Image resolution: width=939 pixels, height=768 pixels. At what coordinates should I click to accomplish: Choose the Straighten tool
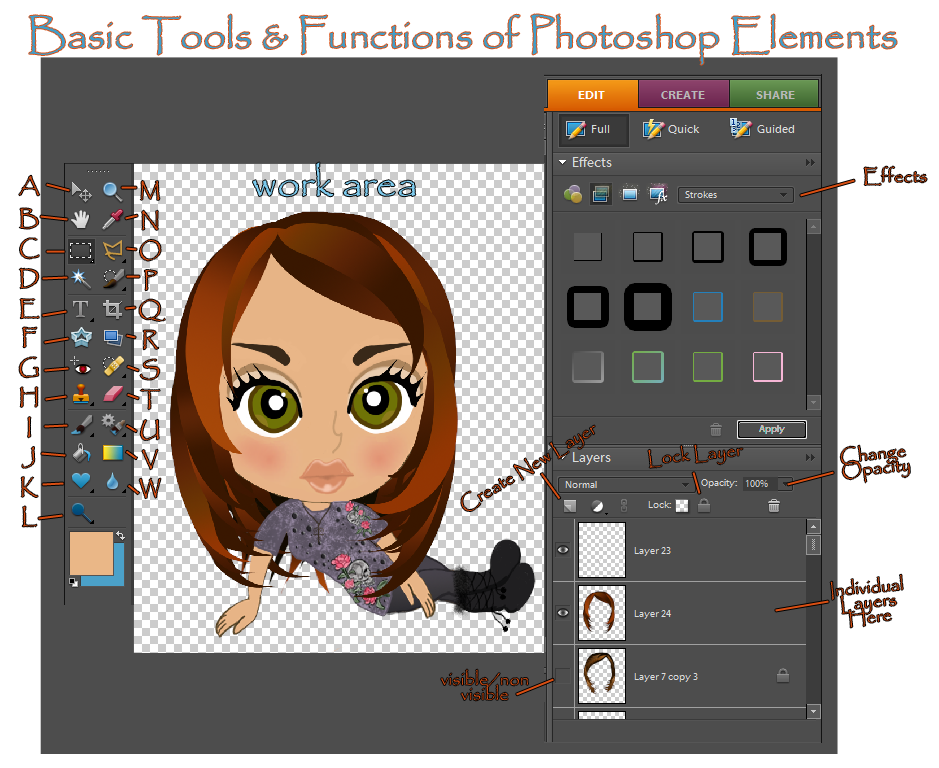pos(113,338)
